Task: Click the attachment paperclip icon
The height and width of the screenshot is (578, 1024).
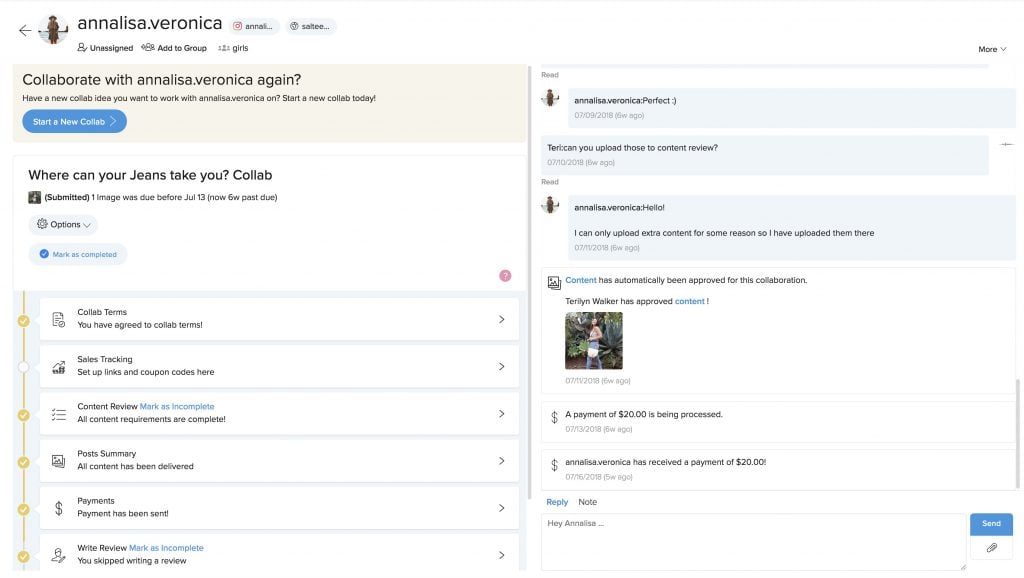Action: [x=991, y=548]
